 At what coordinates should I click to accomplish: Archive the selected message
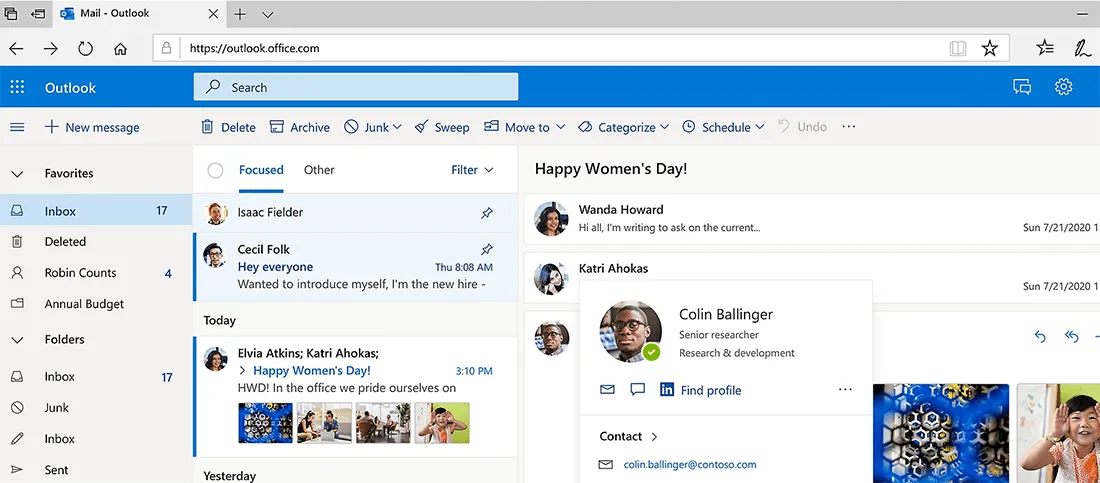click(x=299, y=127)
